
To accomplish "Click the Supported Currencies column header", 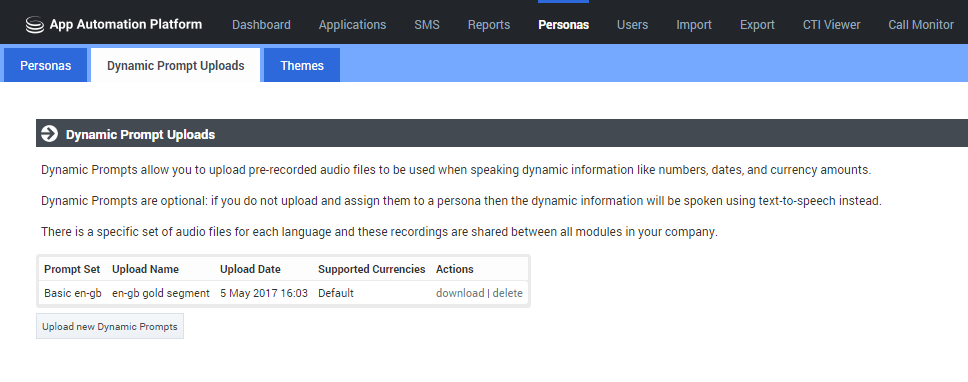I will click(x=372, y=269).
